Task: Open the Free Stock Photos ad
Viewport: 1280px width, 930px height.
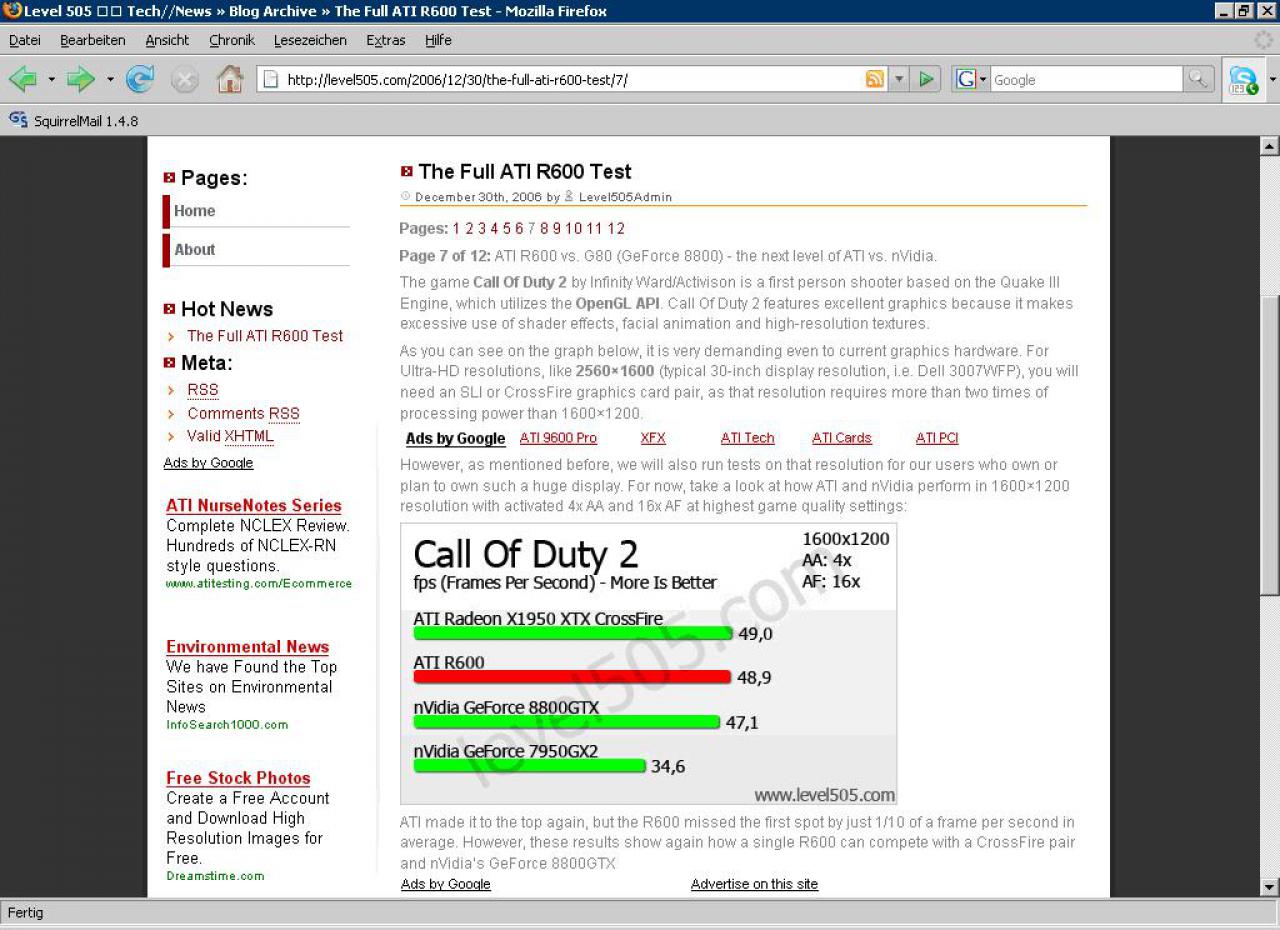Action: pos(238,778)
